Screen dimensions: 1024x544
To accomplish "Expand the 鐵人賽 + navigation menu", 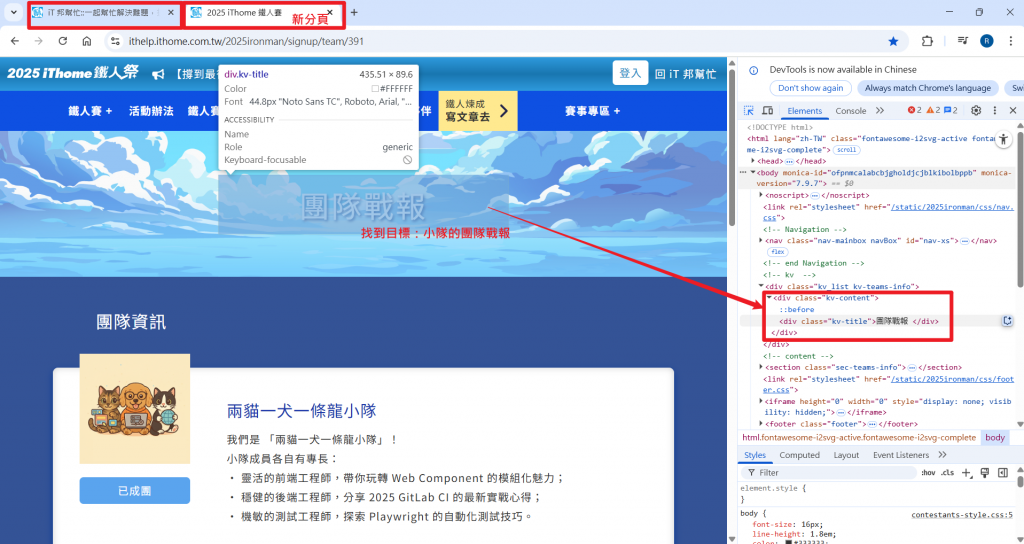I will coord(90,111).
